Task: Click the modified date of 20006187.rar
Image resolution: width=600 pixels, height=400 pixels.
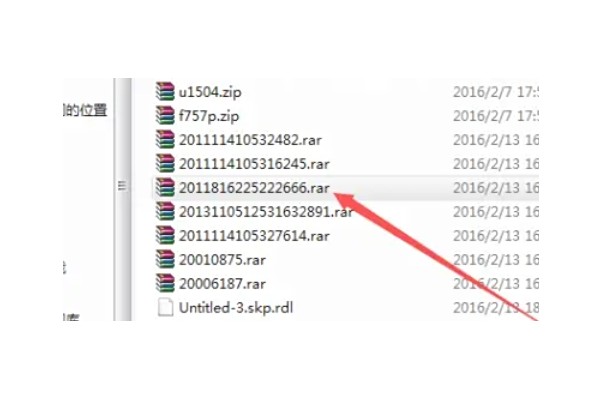Action: pyautogui.click(x=496, y=284)
